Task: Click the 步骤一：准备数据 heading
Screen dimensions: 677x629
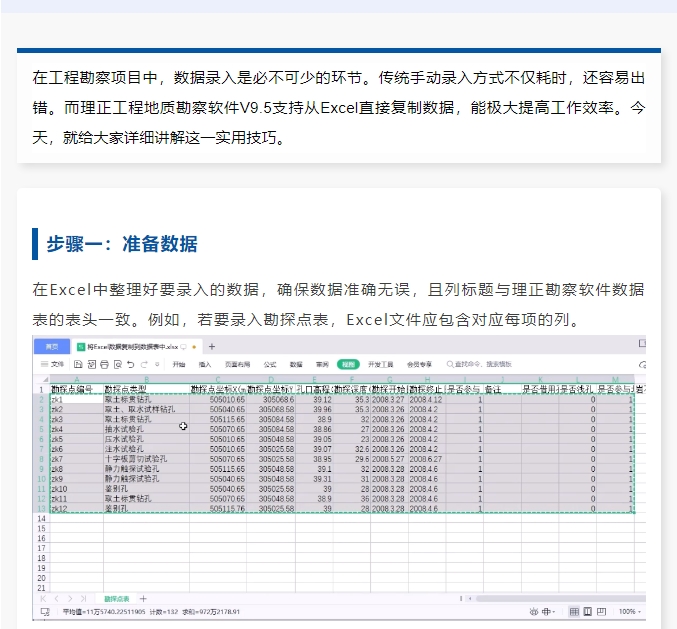Action: (122, 244)
